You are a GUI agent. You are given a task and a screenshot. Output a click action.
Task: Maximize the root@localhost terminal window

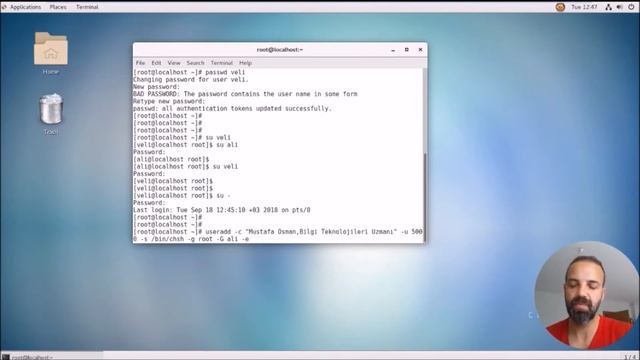(x=407, y=50)
